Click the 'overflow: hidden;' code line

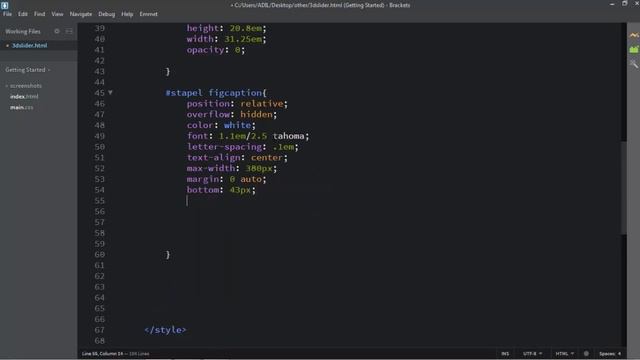coord(232,114)
